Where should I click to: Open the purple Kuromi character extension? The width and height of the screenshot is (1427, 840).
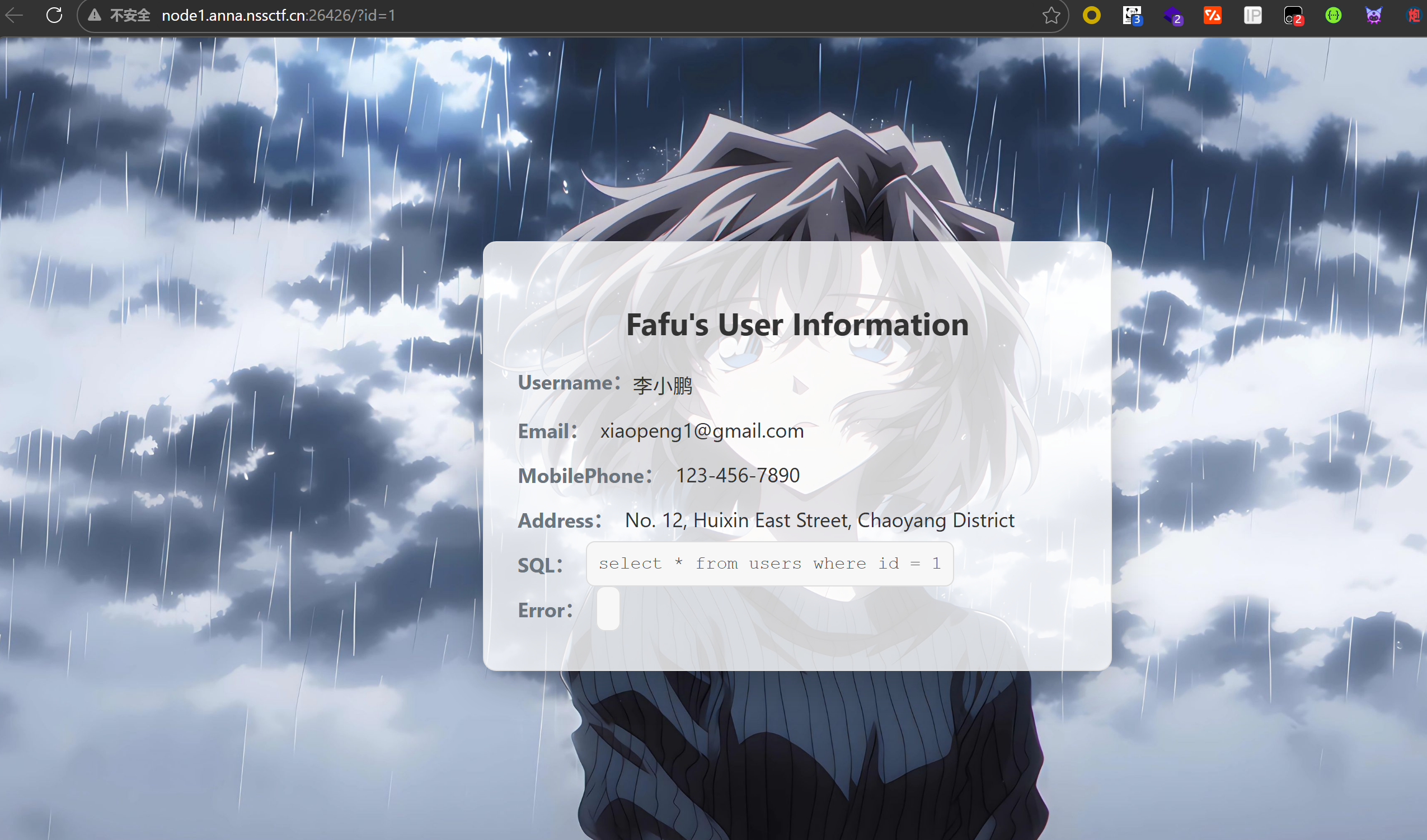coord(1373,15)
